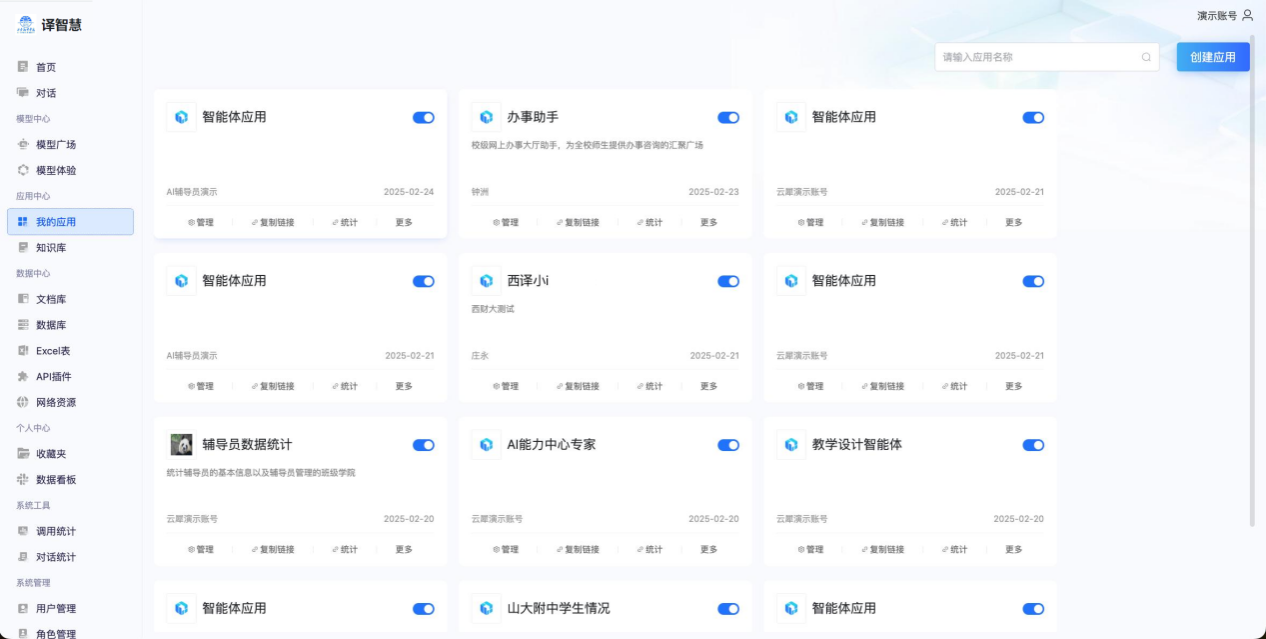Click the user avatar icon beside 演示账号
This screenshot has width=1266, height=639.
1247,15
